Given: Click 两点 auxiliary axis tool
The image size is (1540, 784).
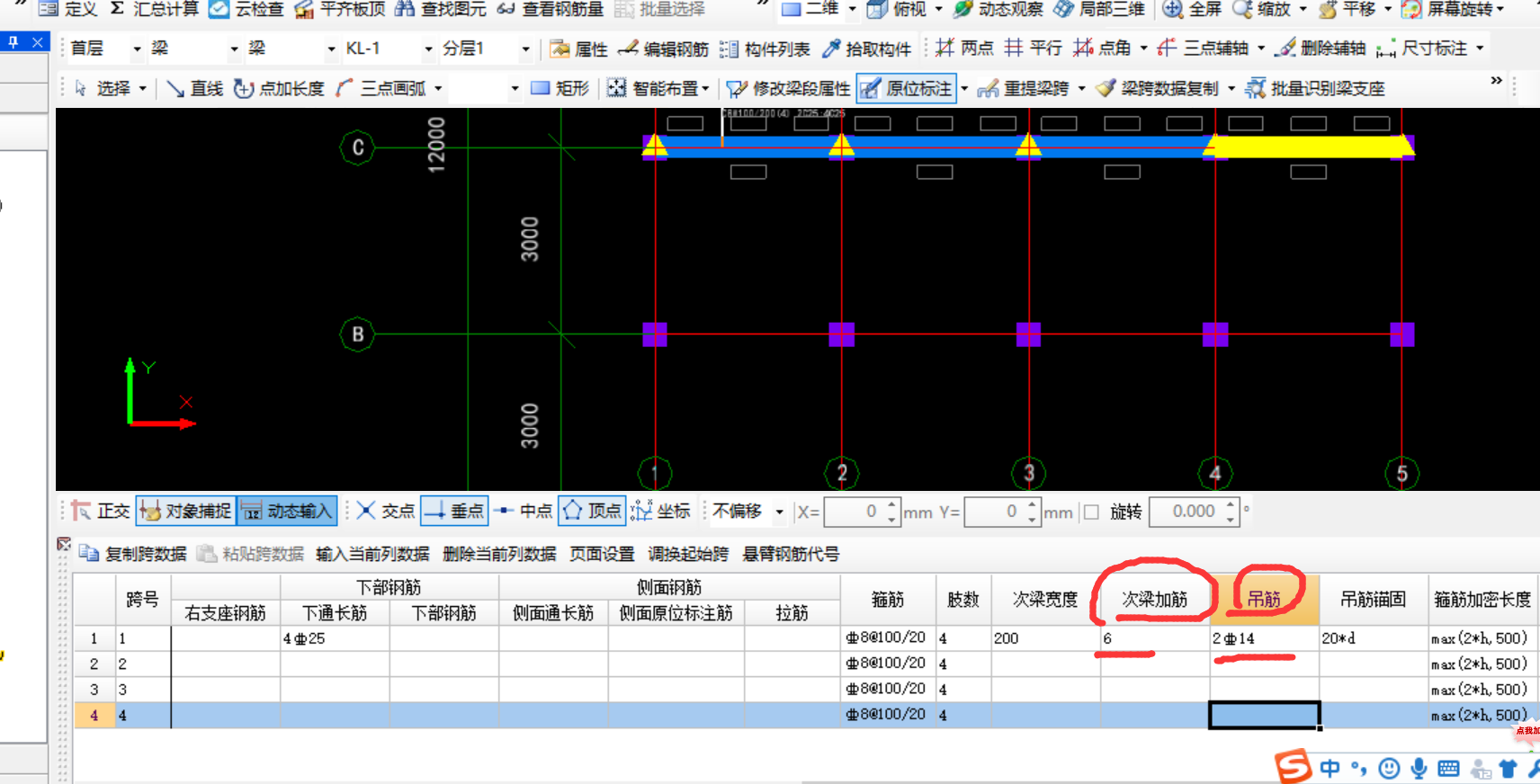Looking at the screenshot, I should coord(964,48).
